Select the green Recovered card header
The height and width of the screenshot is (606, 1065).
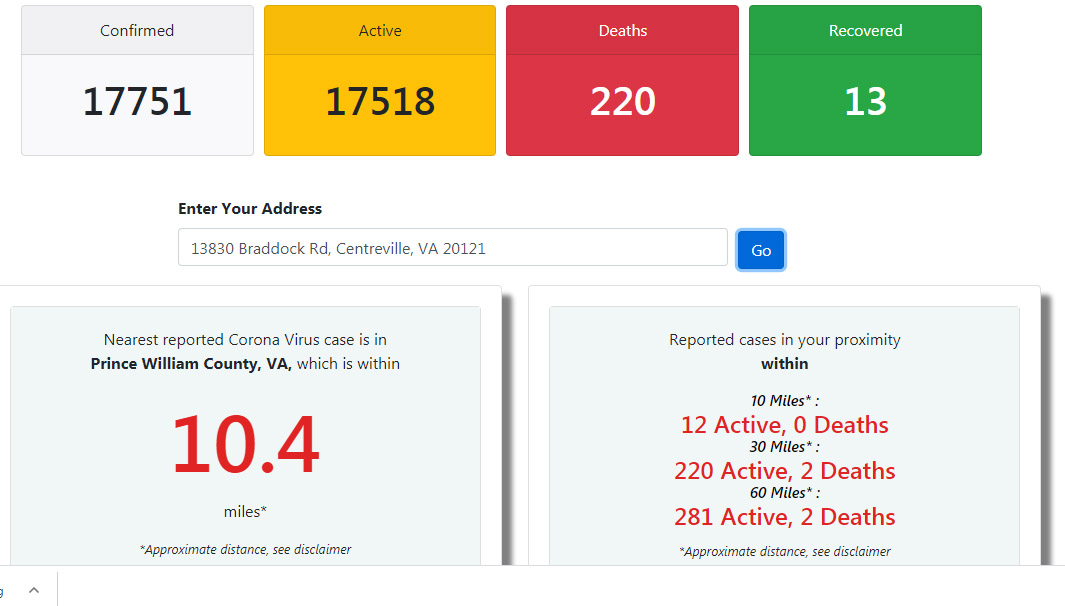point(865,31)
